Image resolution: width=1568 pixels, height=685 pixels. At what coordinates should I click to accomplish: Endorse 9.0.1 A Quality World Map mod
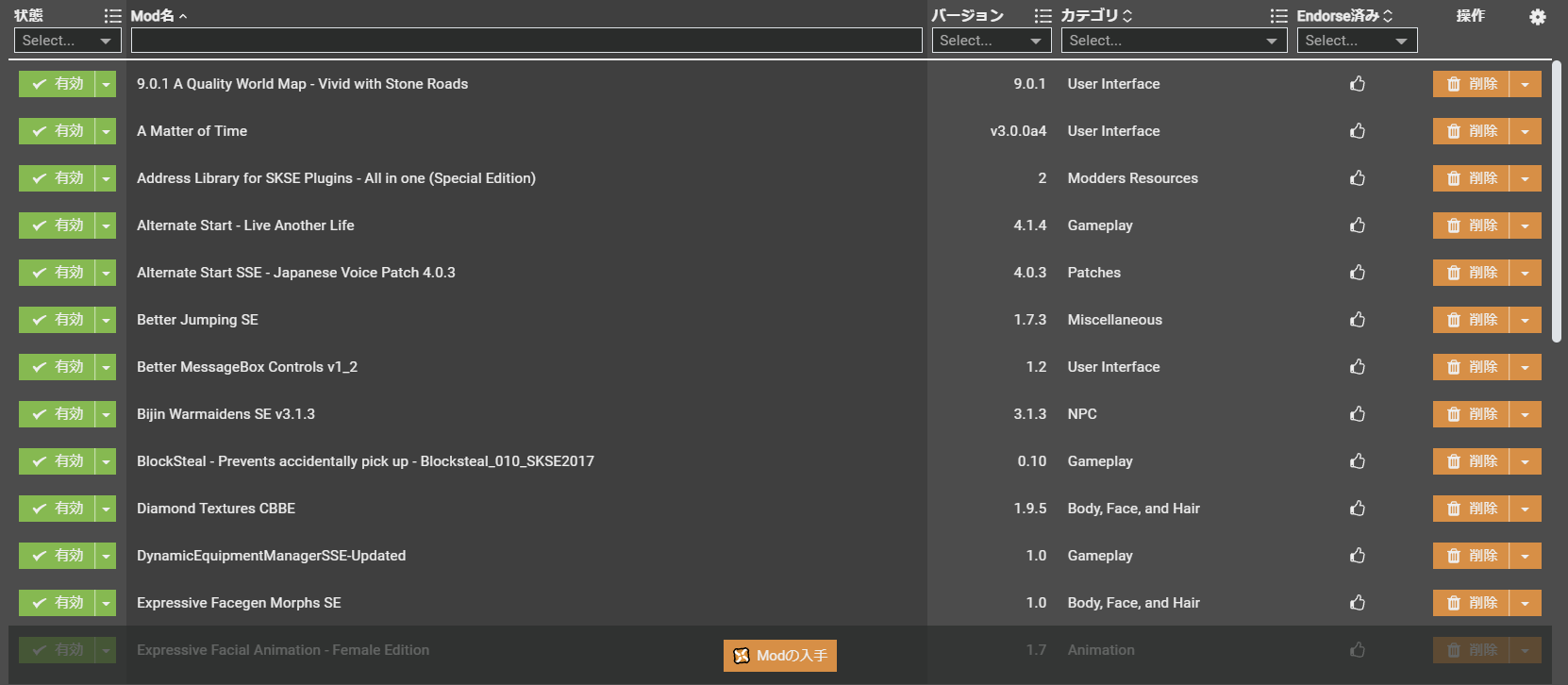tap(1358, 84)
